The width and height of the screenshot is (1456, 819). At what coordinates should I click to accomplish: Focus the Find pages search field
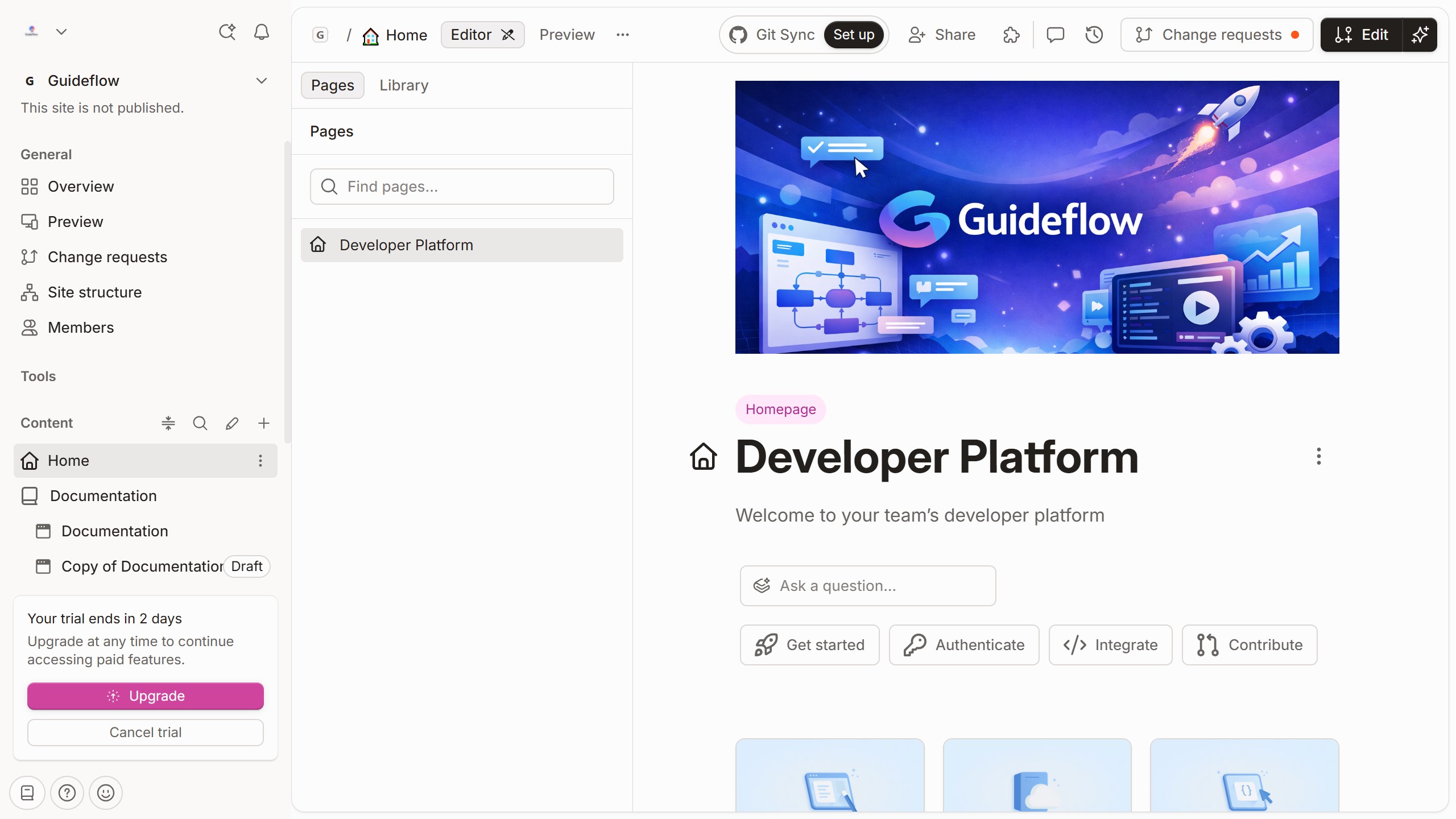[x=462, y=187]
